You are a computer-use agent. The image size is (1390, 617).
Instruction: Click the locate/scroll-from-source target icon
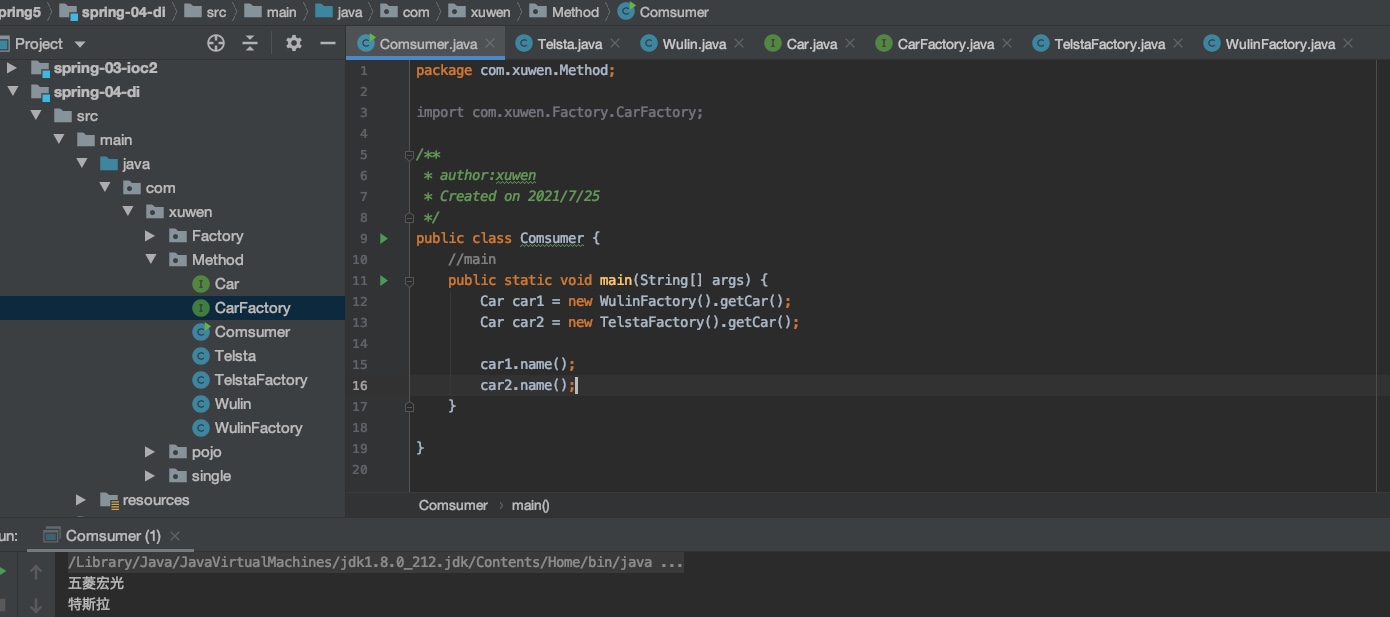pyautogui.click(x=216, y=43)
